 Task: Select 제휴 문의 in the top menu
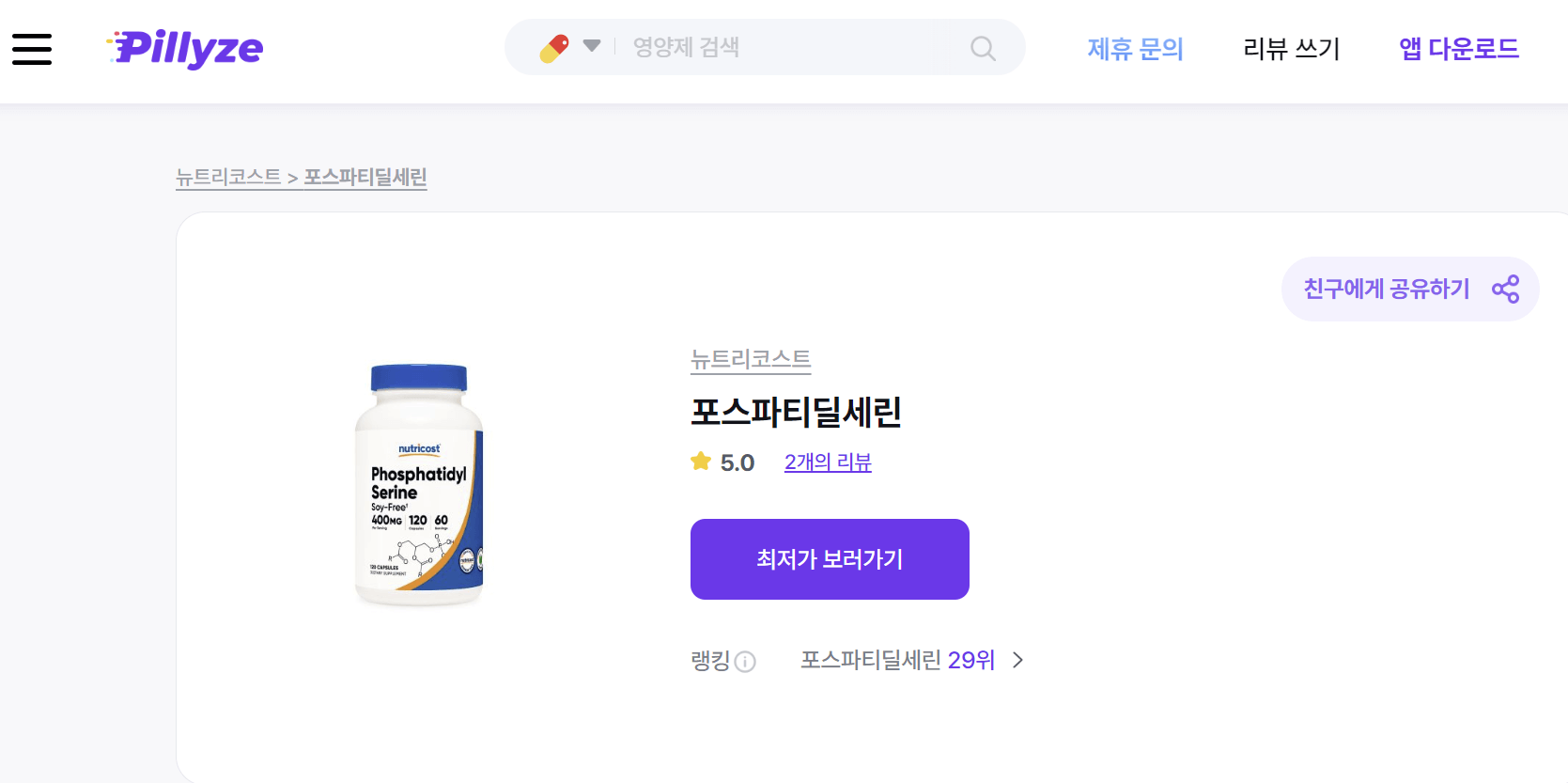1135,49
